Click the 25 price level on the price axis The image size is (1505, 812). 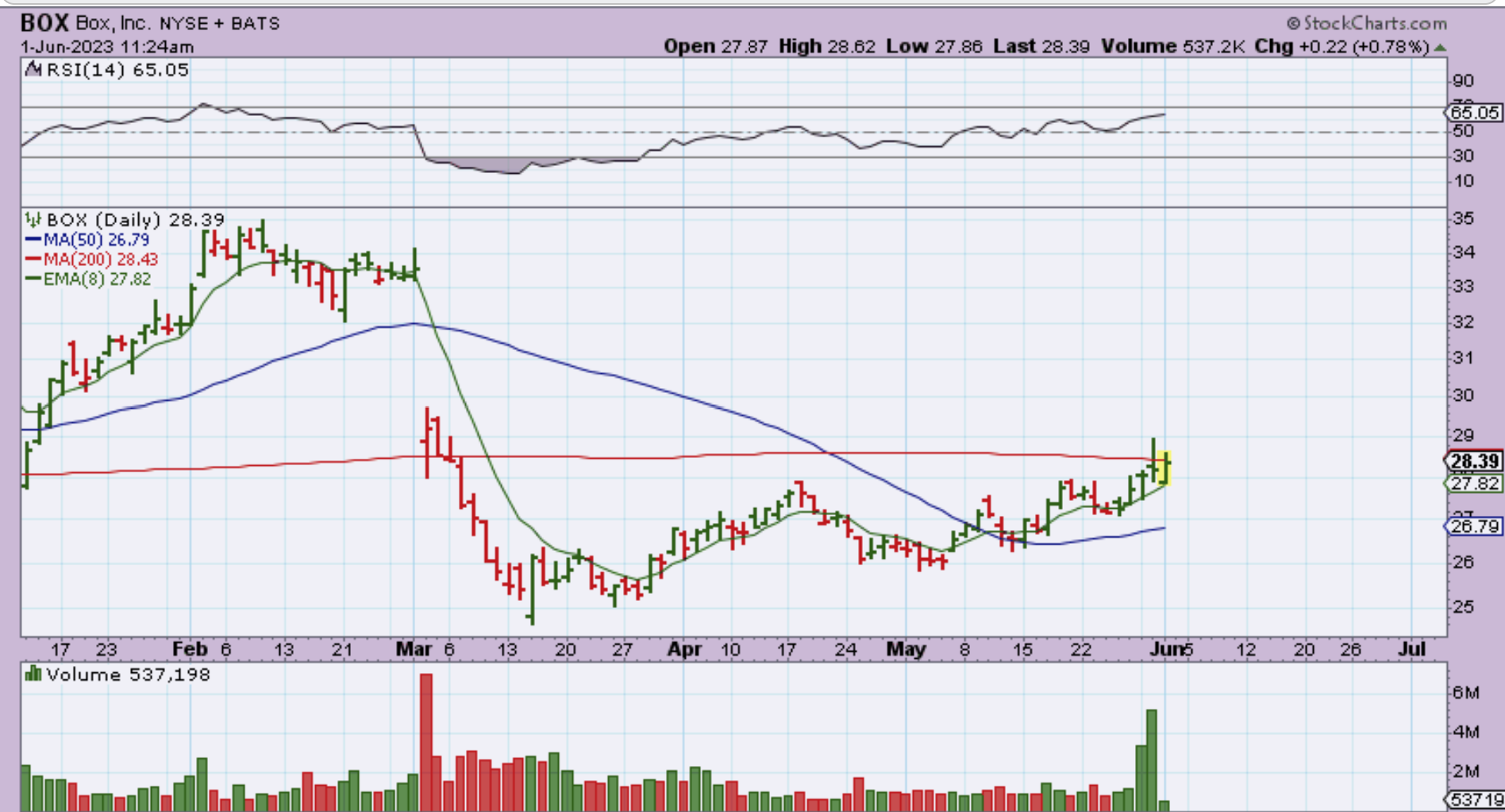(x=1464, y=606)
